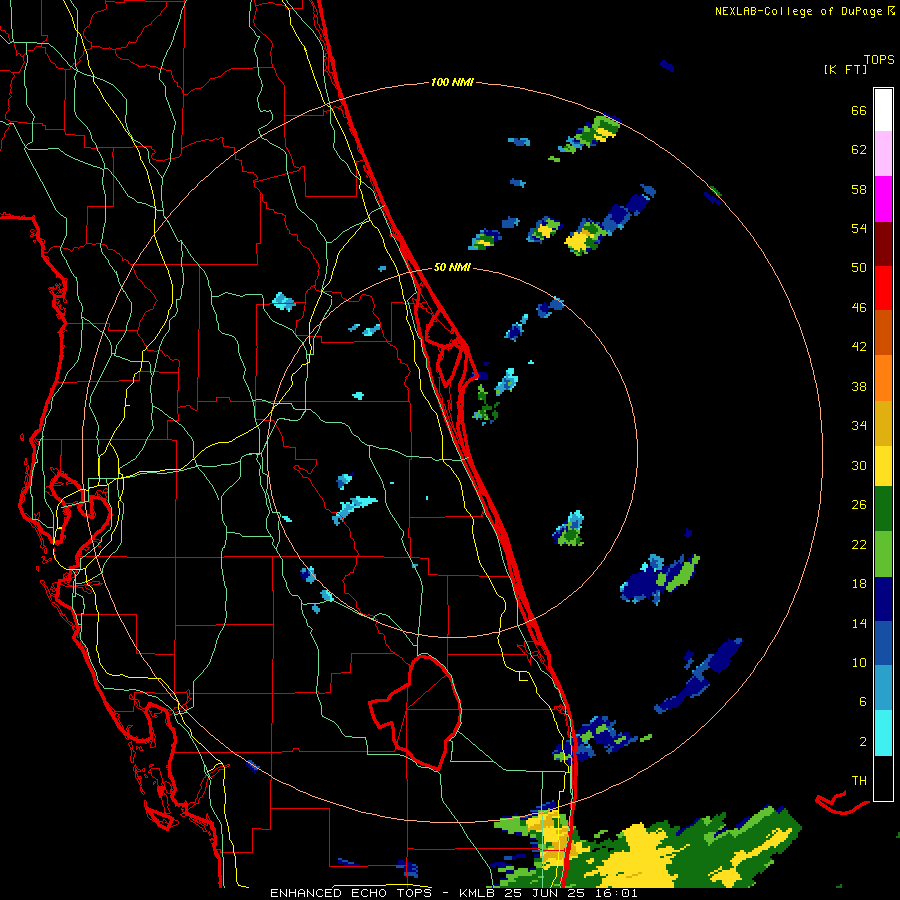This screenshot has height=900, width=900.
Task: Click the "50 NMI" range ring label
Action: pyautogui.click(x=452, y=267)
